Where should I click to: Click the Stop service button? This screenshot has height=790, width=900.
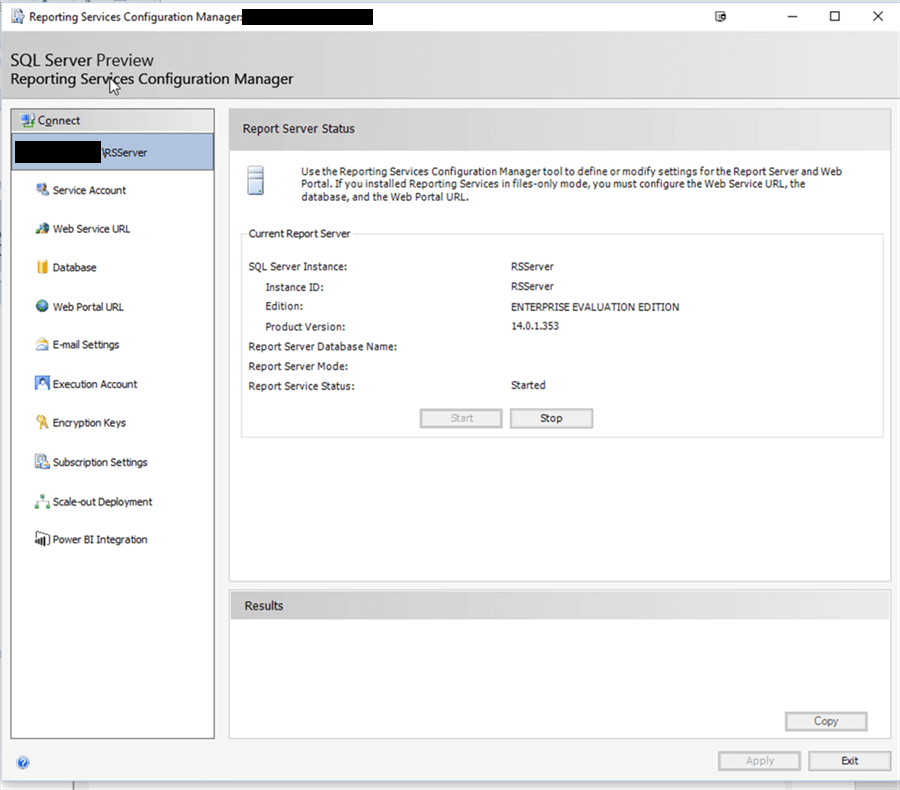pyautogui.click(x=551, y=418)
